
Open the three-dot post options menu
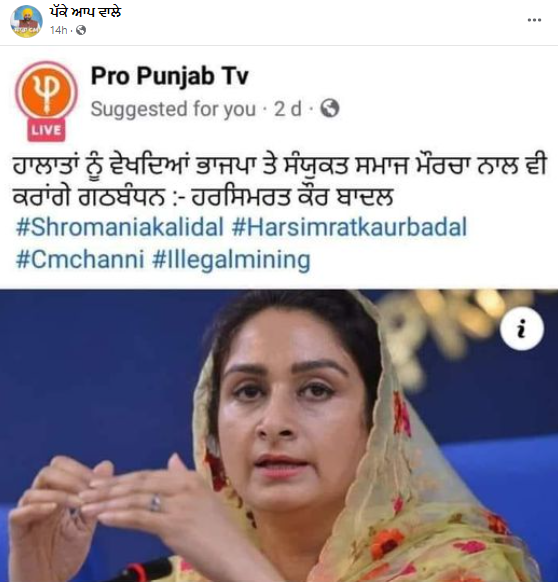click(x=534, y=20)
